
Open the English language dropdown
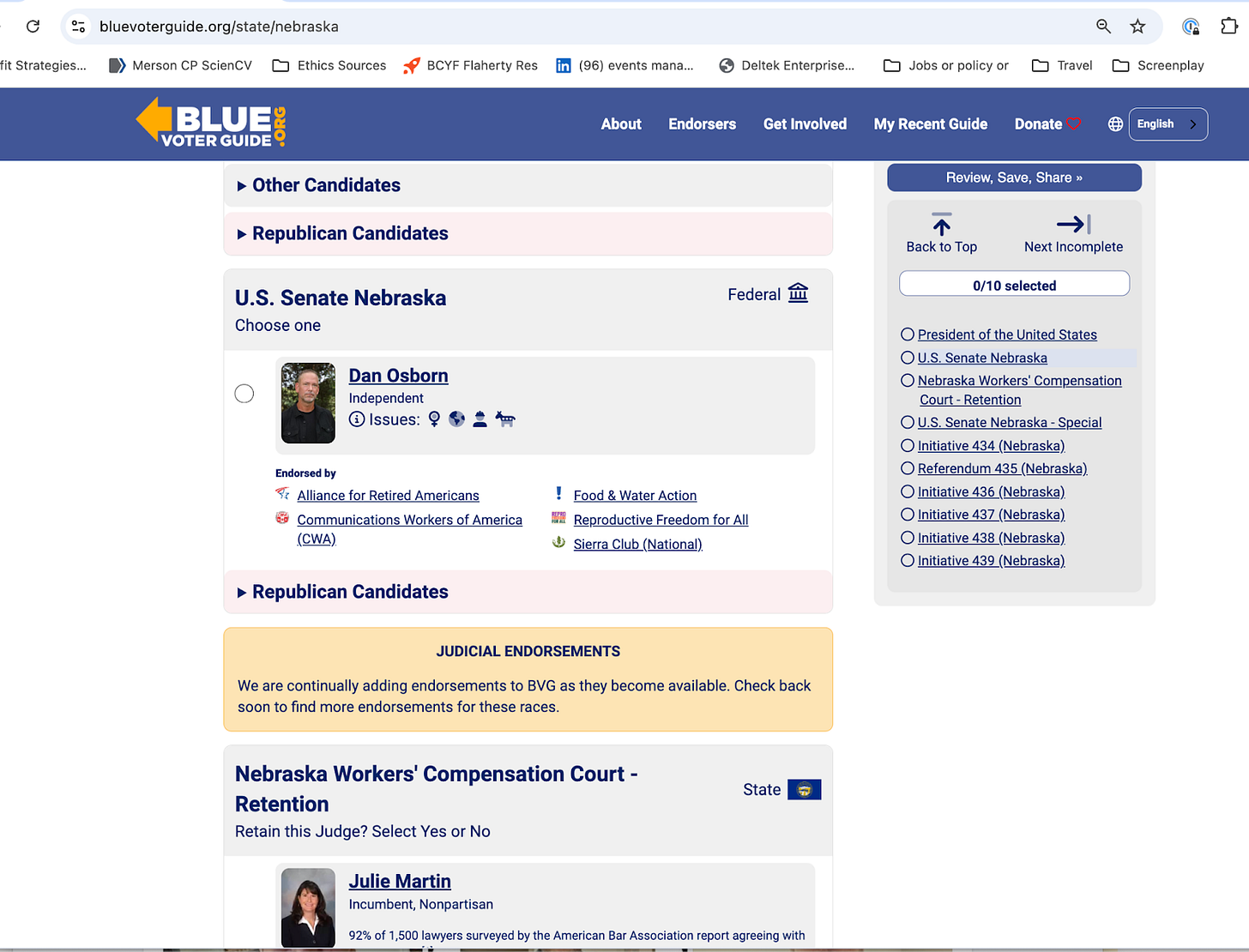(x=1168, y=124)
